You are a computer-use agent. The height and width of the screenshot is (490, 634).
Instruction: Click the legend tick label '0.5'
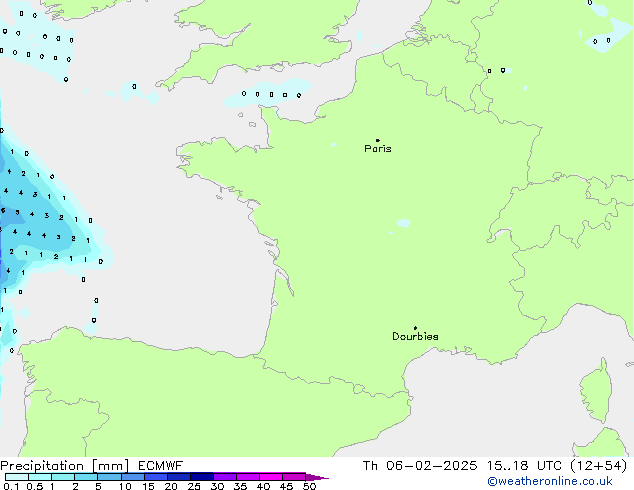[x=35, y=486]
